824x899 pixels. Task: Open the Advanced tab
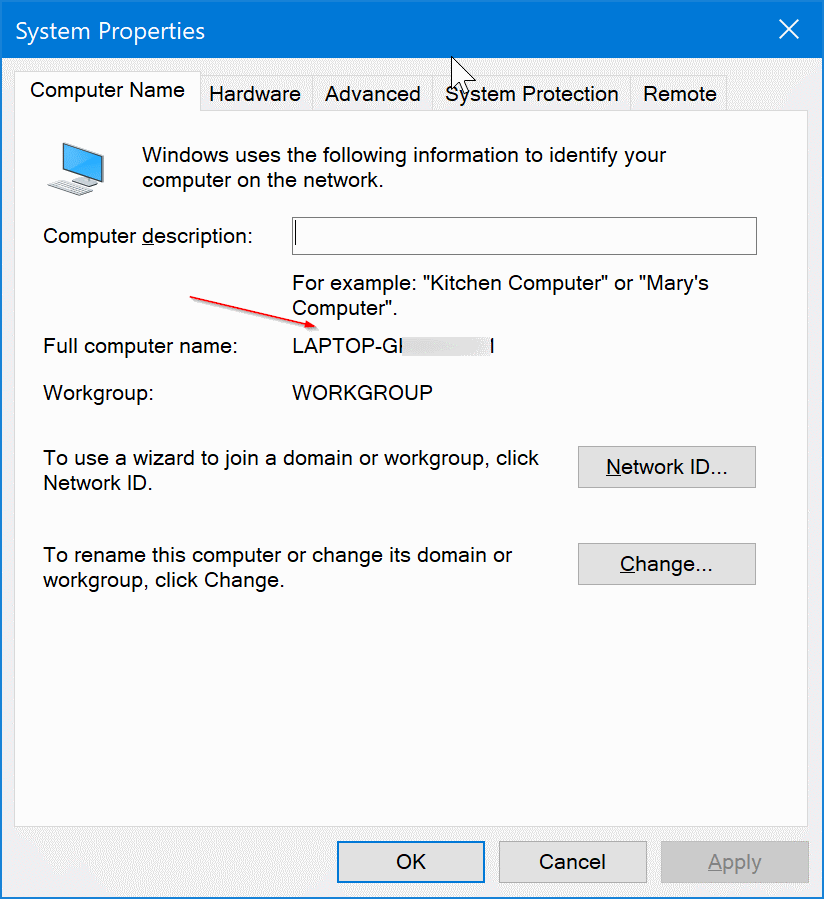pyautogui.click(x=372, y=93)
